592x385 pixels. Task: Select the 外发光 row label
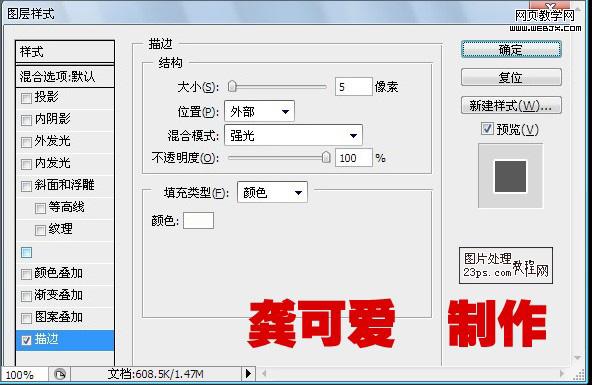[x=52, y=141]
